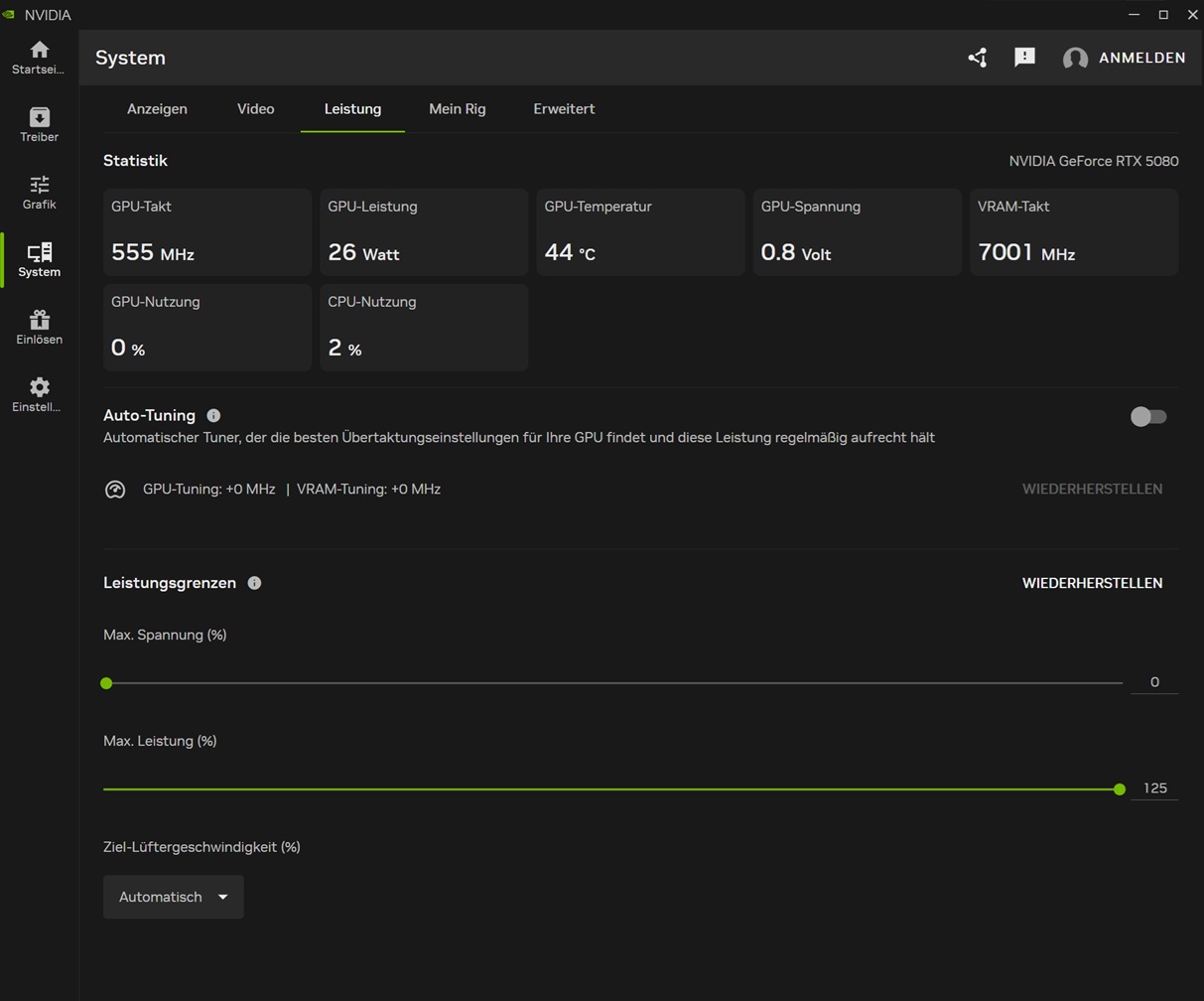Switch to the Anzeigen tab
Image resolution: width=1204 pixels, height=1001 pixels.
click(x=157, y=109)
